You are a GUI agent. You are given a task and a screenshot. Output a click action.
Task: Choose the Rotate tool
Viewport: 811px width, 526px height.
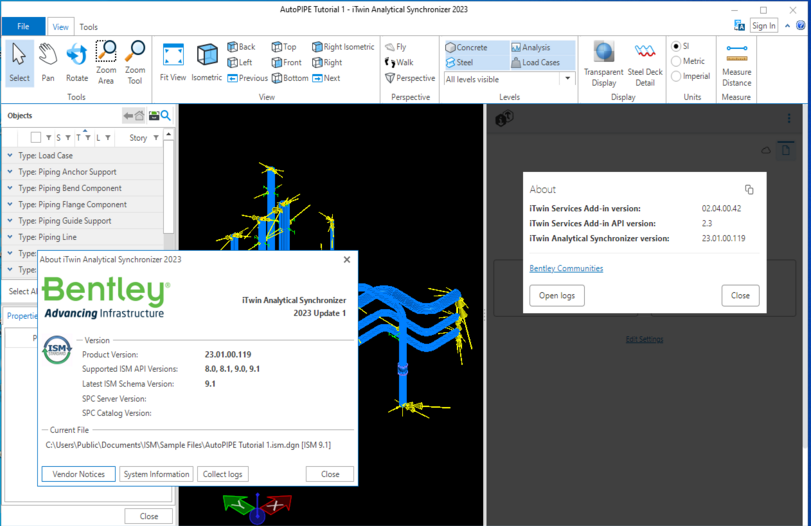[x=77, y=63]
